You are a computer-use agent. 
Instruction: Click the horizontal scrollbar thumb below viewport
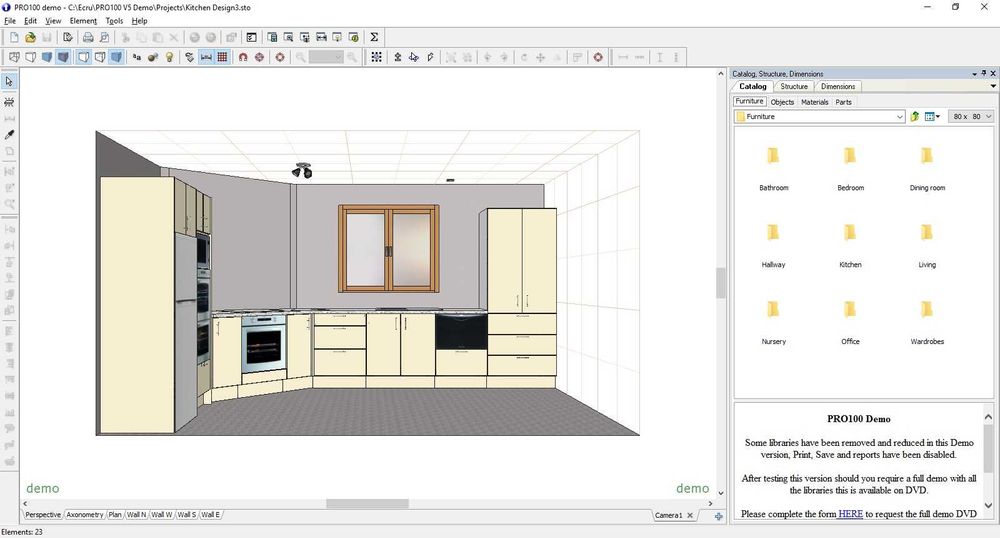tap(367, 504)
